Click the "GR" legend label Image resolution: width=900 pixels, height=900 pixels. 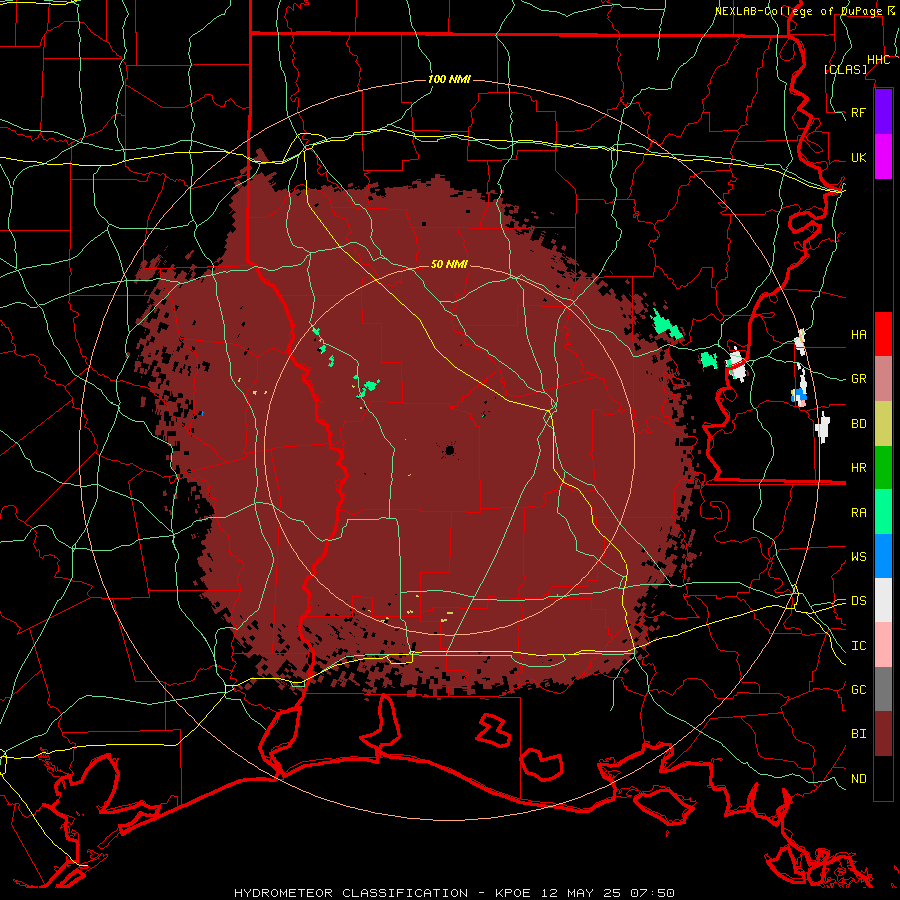coord(858,379)
